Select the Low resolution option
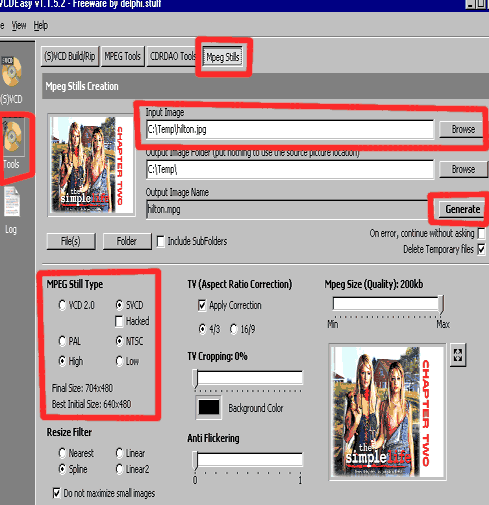Image resolution: width=489 pixels, height=505 pixels. [x=119, y=361]
